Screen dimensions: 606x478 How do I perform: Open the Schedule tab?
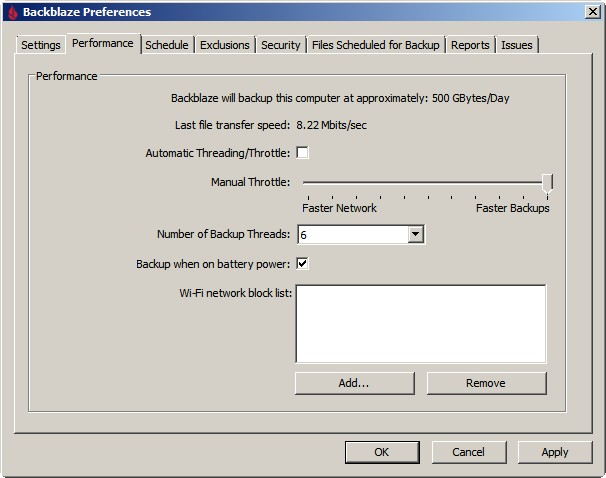pyautogui.click(x=167, y=45)
